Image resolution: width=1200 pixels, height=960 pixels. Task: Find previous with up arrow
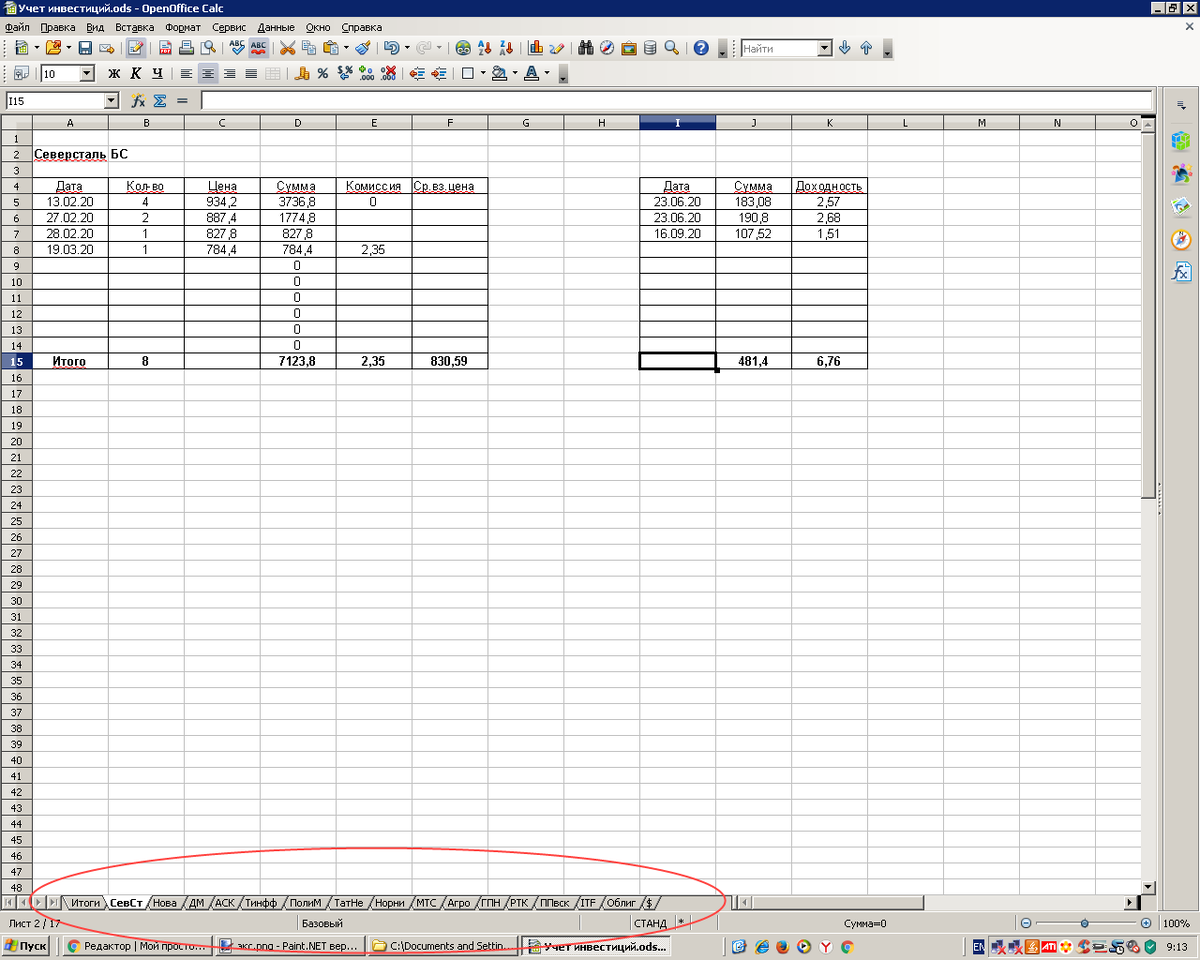(x=866, y=48)
